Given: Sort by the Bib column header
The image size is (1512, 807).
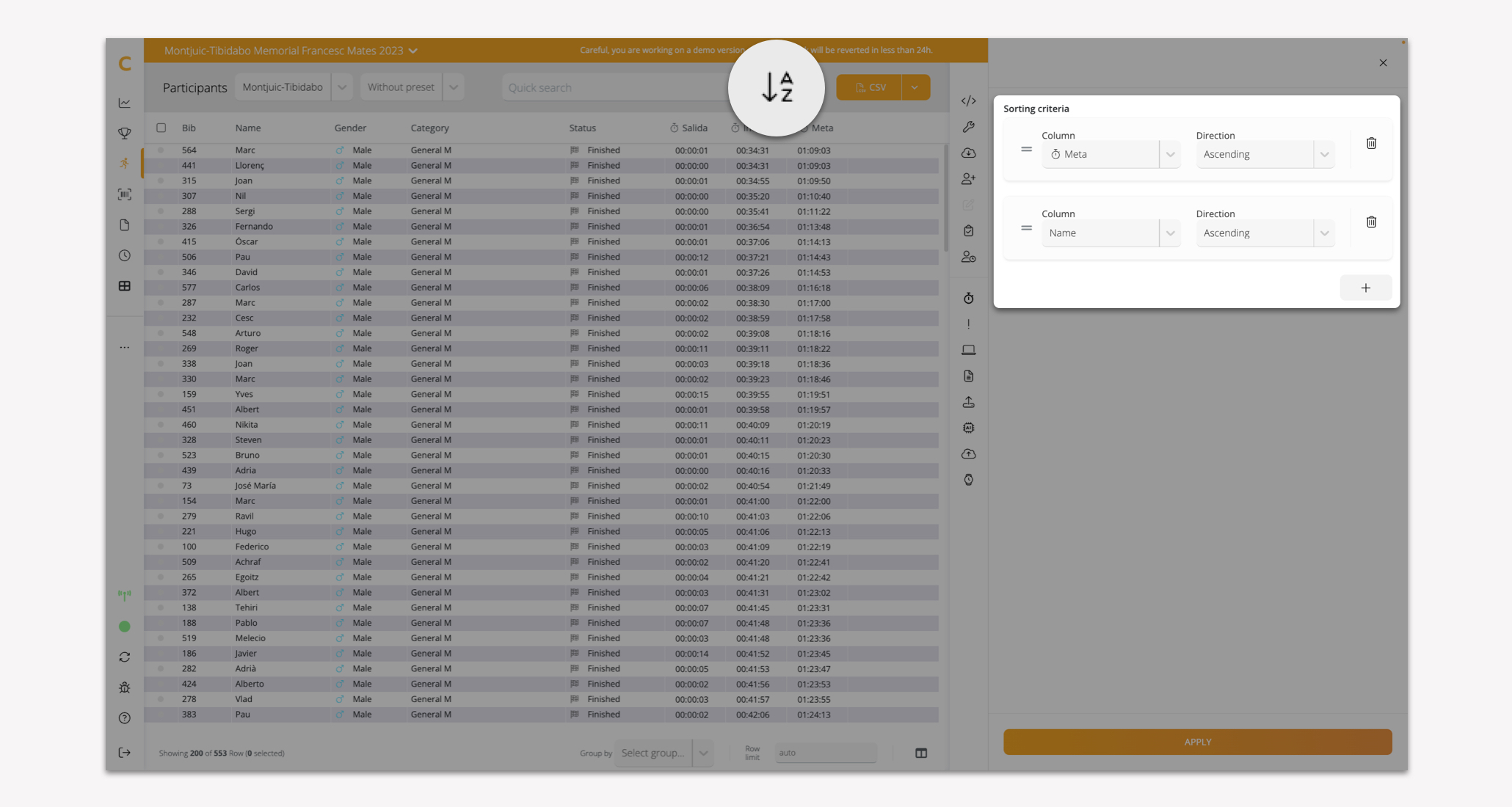Looking at the screenshot, I should [x=189, y=128].
